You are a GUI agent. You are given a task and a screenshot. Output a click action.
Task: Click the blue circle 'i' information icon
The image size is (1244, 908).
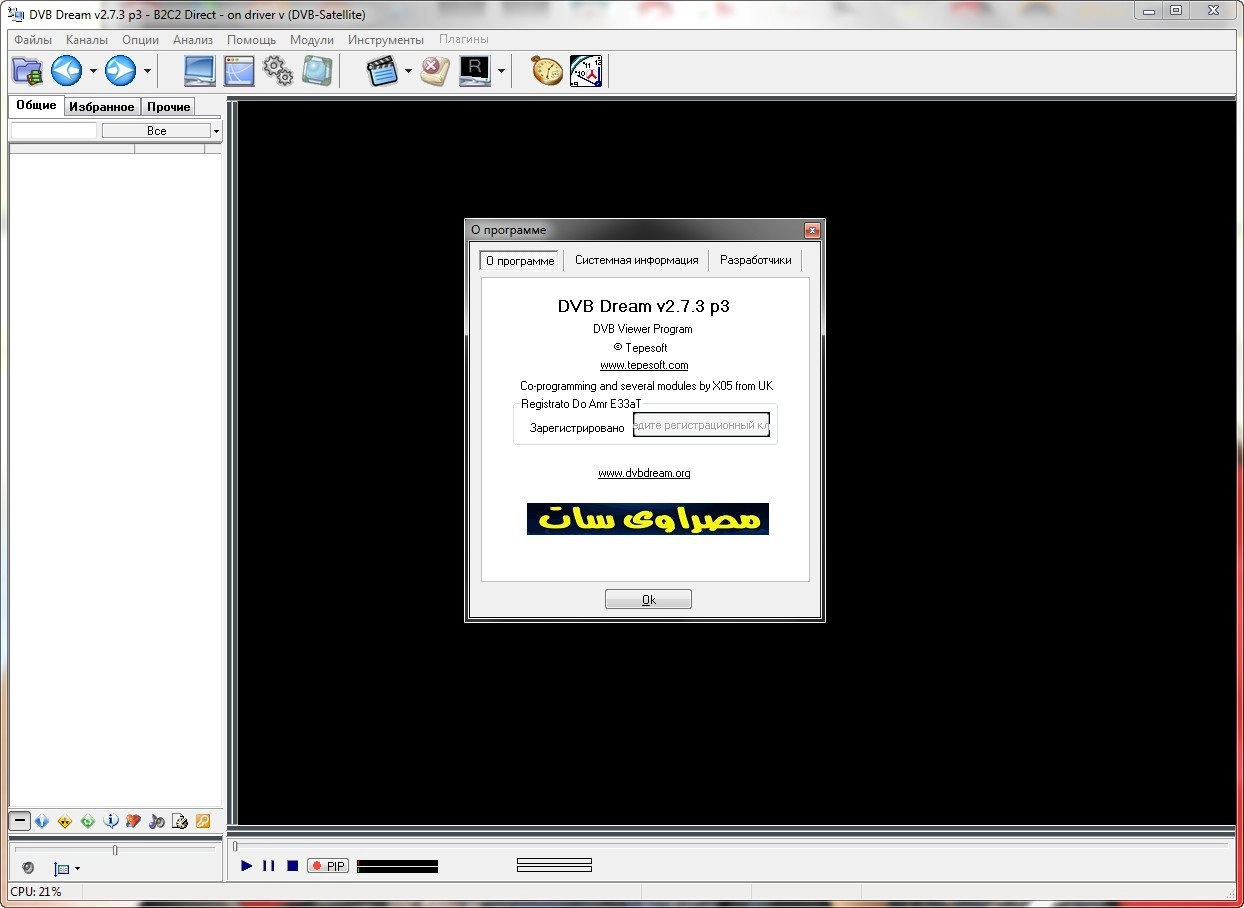point(111,821)
